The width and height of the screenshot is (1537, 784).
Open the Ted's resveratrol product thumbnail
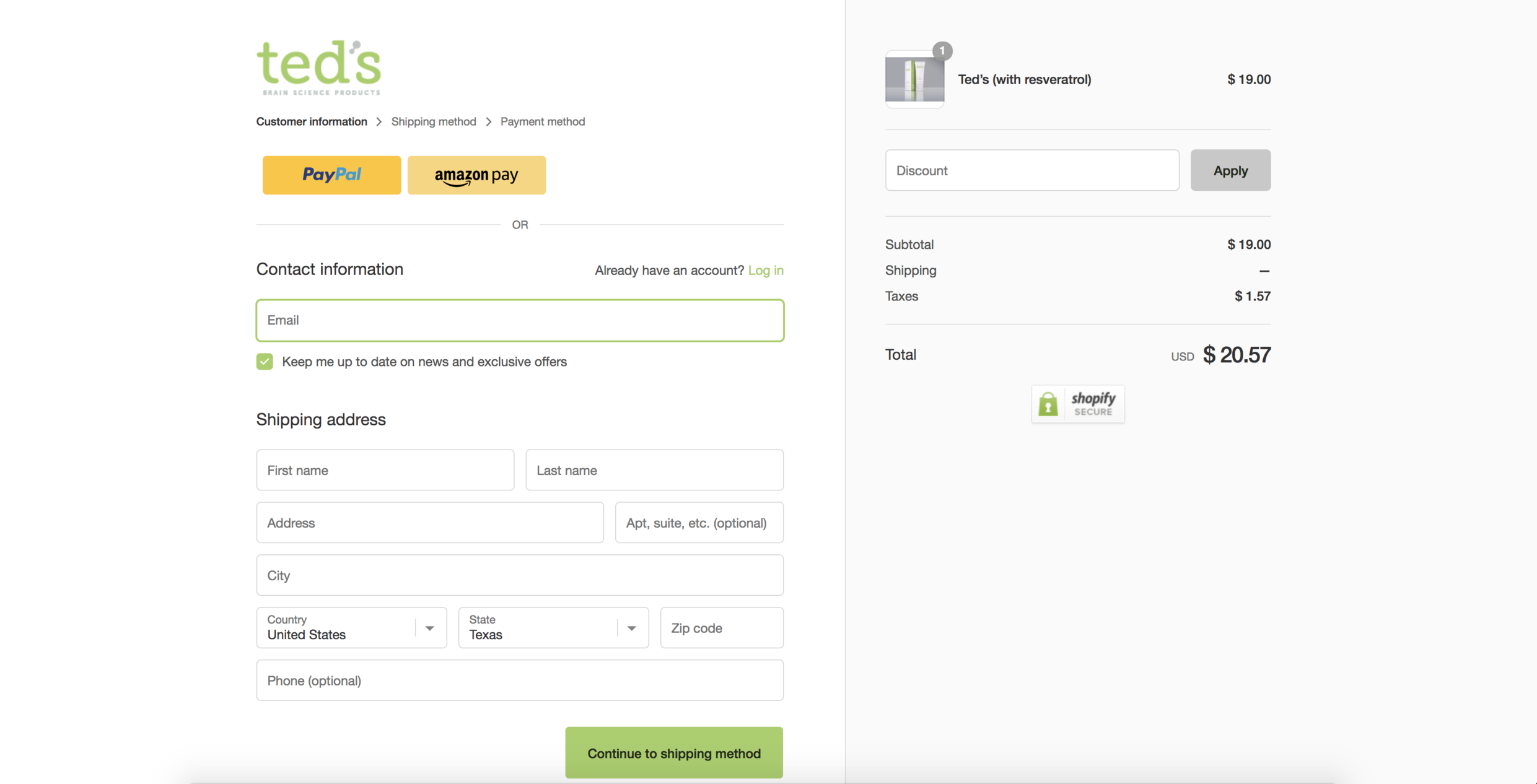(914, 79)
